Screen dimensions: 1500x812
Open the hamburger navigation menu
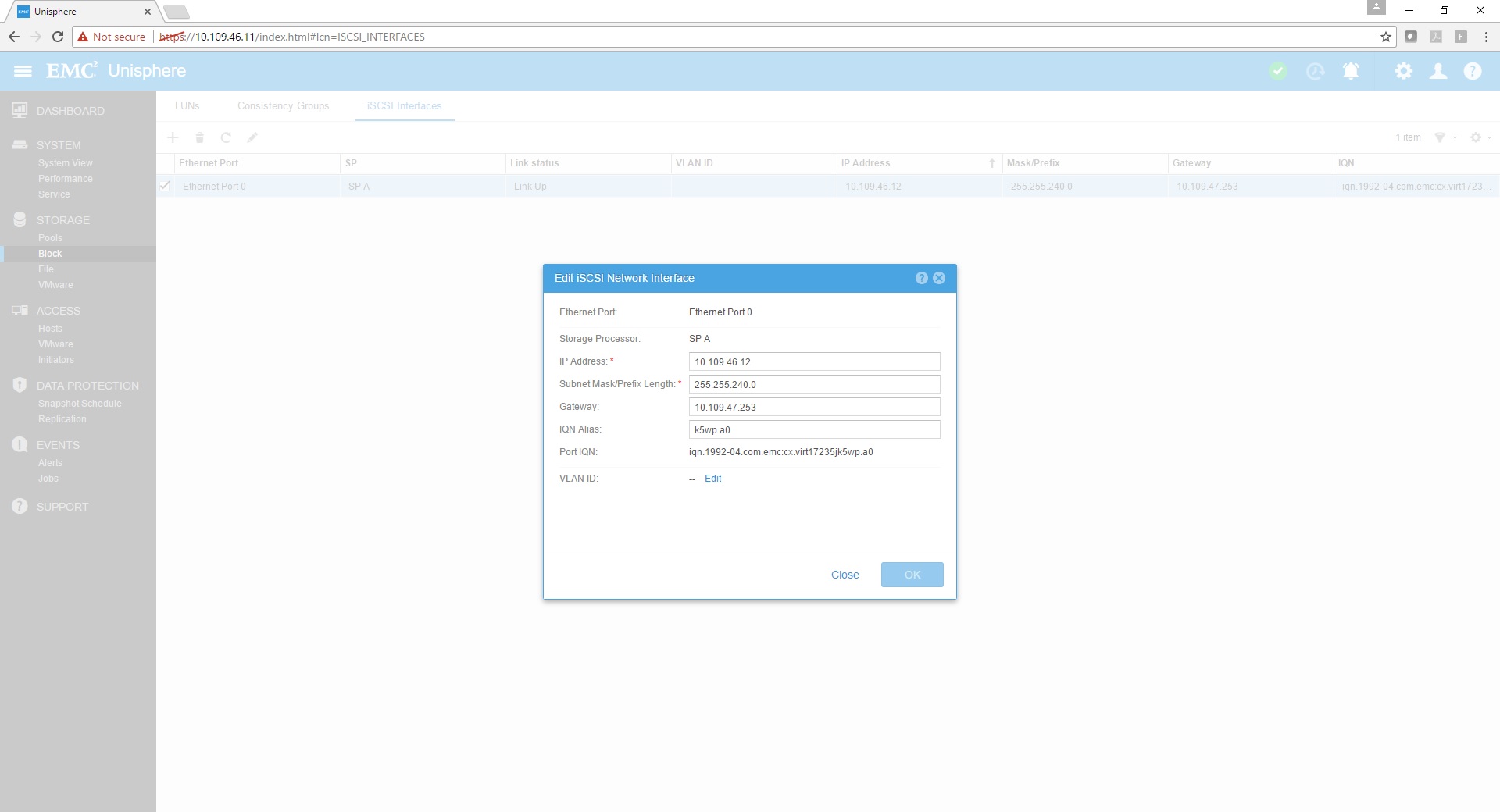[x=23, y=71]
